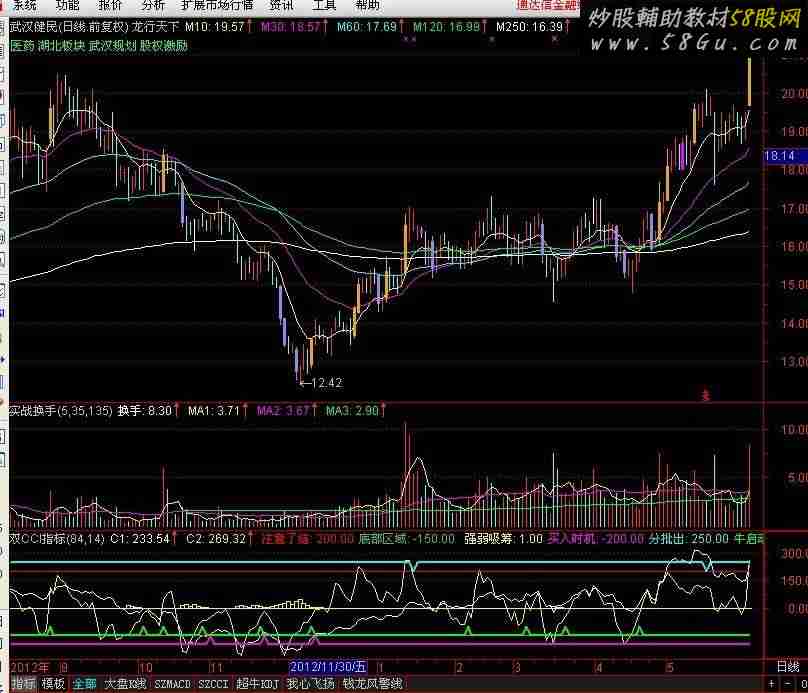This screenshot has height=693, width=808.
Task: Click the 武汉健民(日线,前复权) chart title
Action: (69, 27)
